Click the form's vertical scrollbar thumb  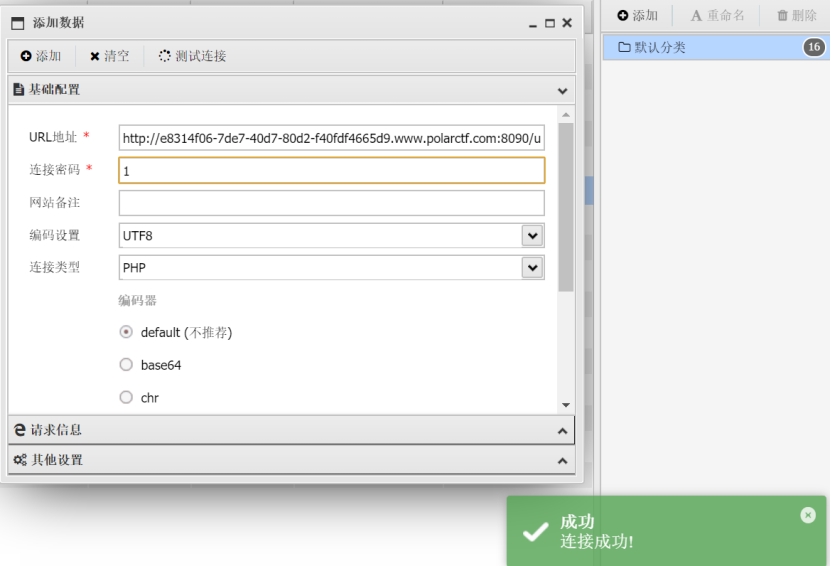tap(566, 207)
